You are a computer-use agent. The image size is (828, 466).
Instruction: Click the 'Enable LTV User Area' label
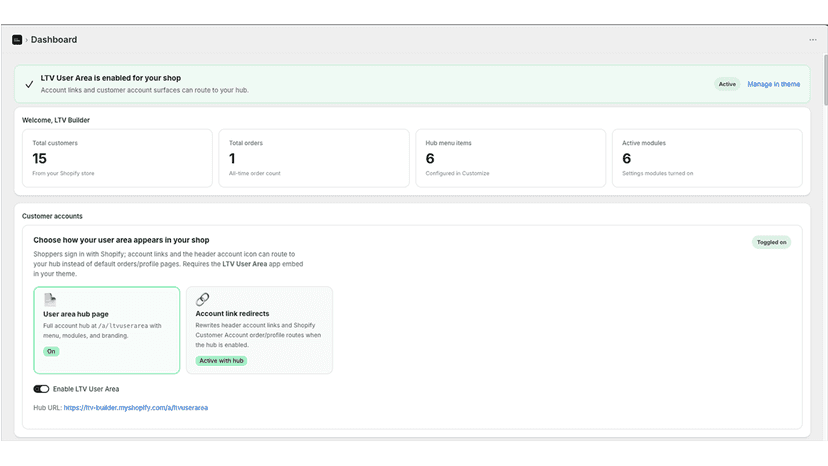[86, 389]
